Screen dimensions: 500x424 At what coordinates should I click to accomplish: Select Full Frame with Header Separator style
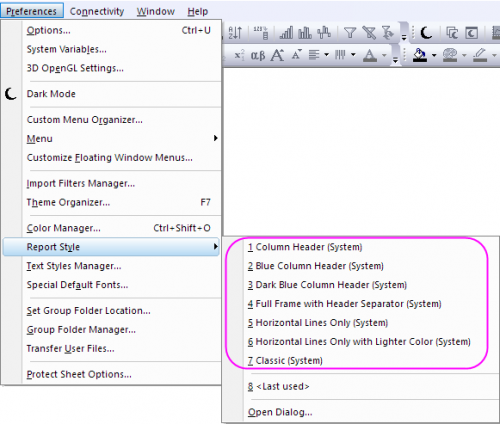pos(361,304)
